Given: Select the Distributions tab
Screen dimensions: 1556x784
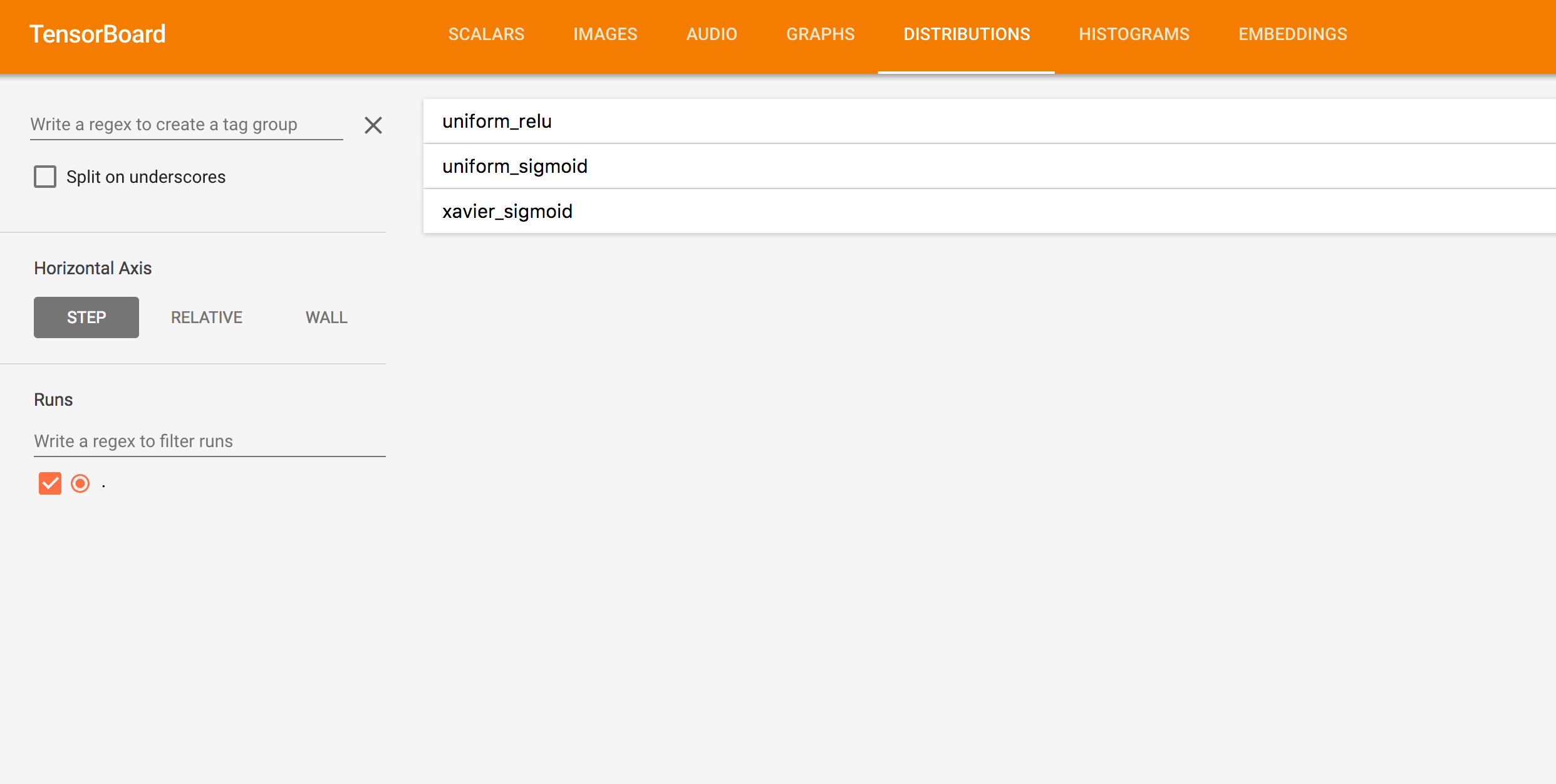Looking at the screenshot, I should [x=966, y=34].
